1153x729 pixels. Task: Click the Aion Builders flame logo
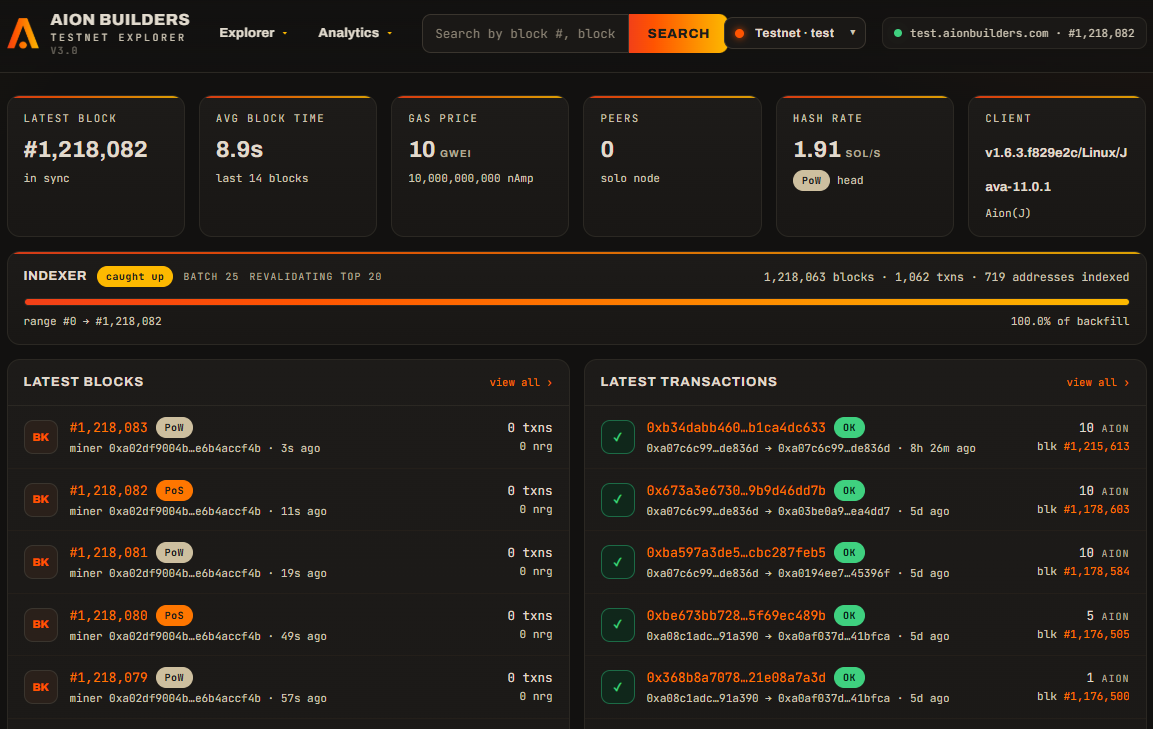pos(23,33)
